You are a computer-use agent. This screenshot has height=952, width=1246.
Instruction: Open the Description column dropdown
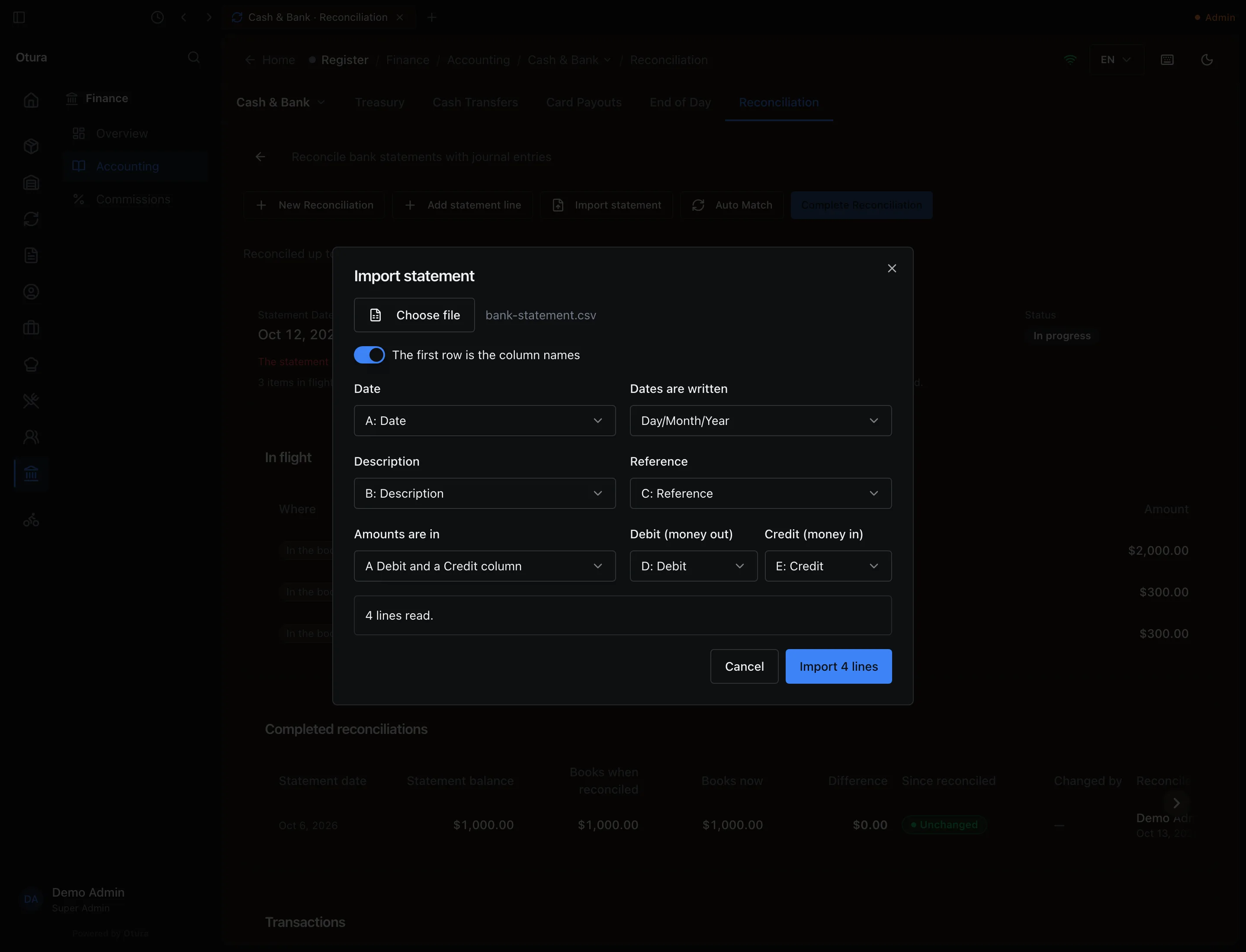pos(485,493)
